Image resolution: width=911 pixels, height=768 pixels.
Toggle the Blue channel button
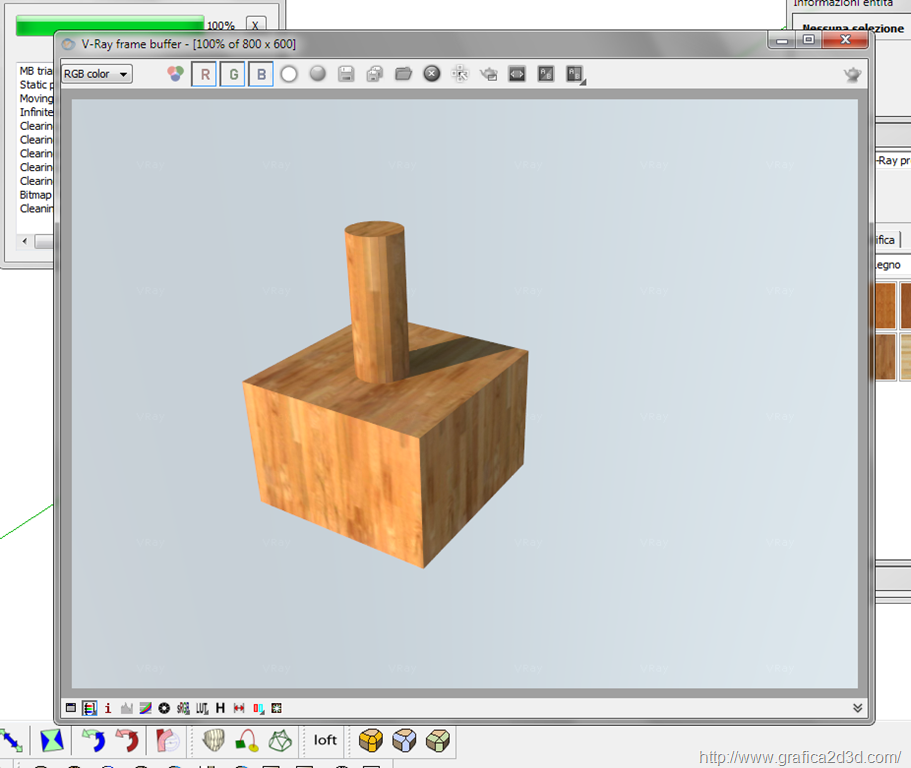[x=261, y=74]
